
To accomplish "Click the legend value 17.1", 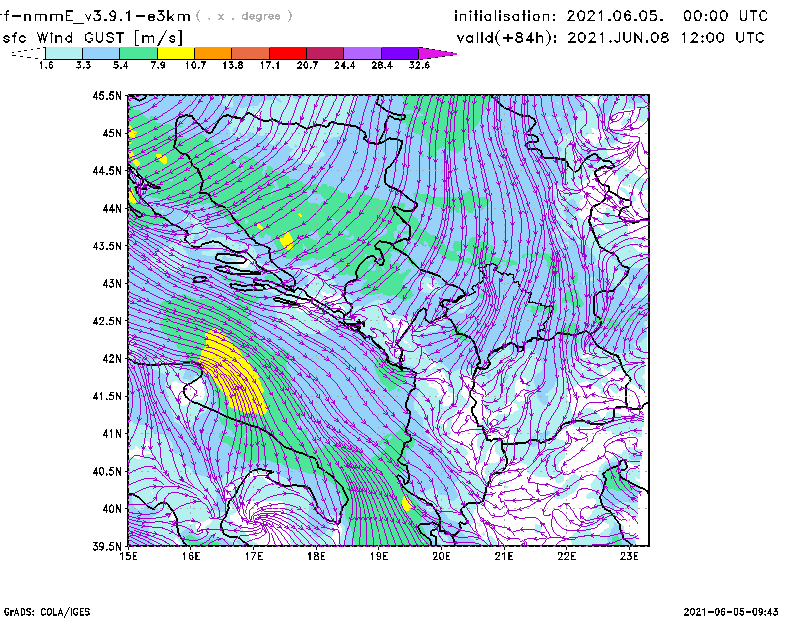I will pyautogui.click(x=270, y=65).
